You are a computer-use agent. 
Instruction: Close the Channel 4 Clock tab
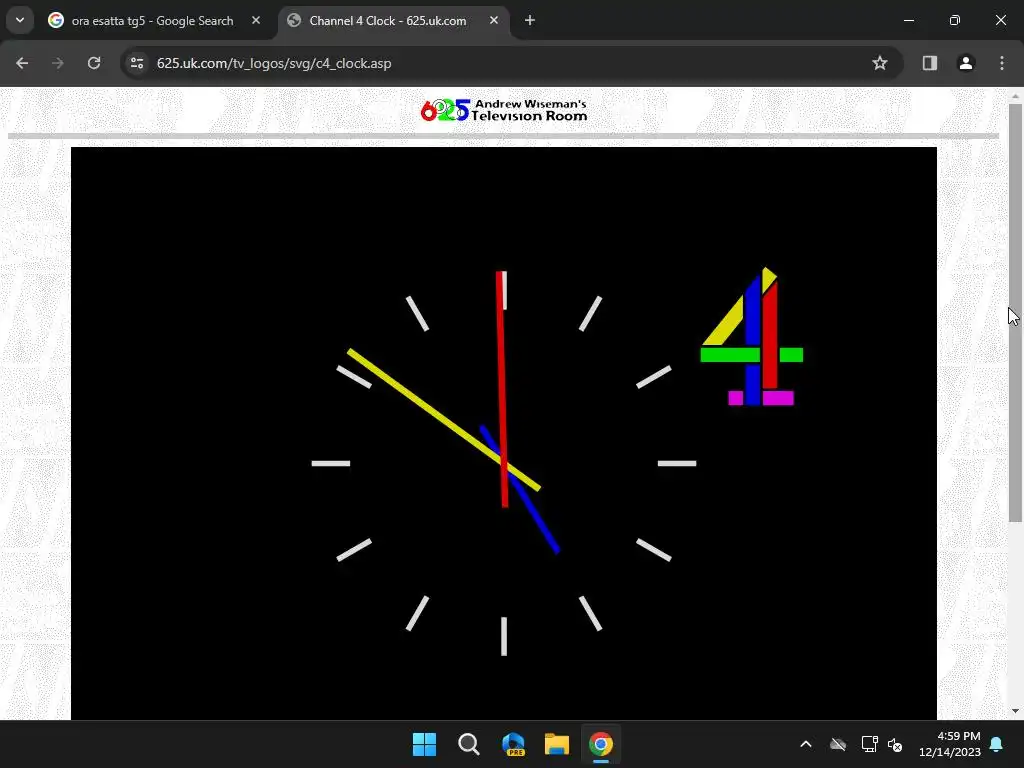pyautogui.click(x=494, y=20)
